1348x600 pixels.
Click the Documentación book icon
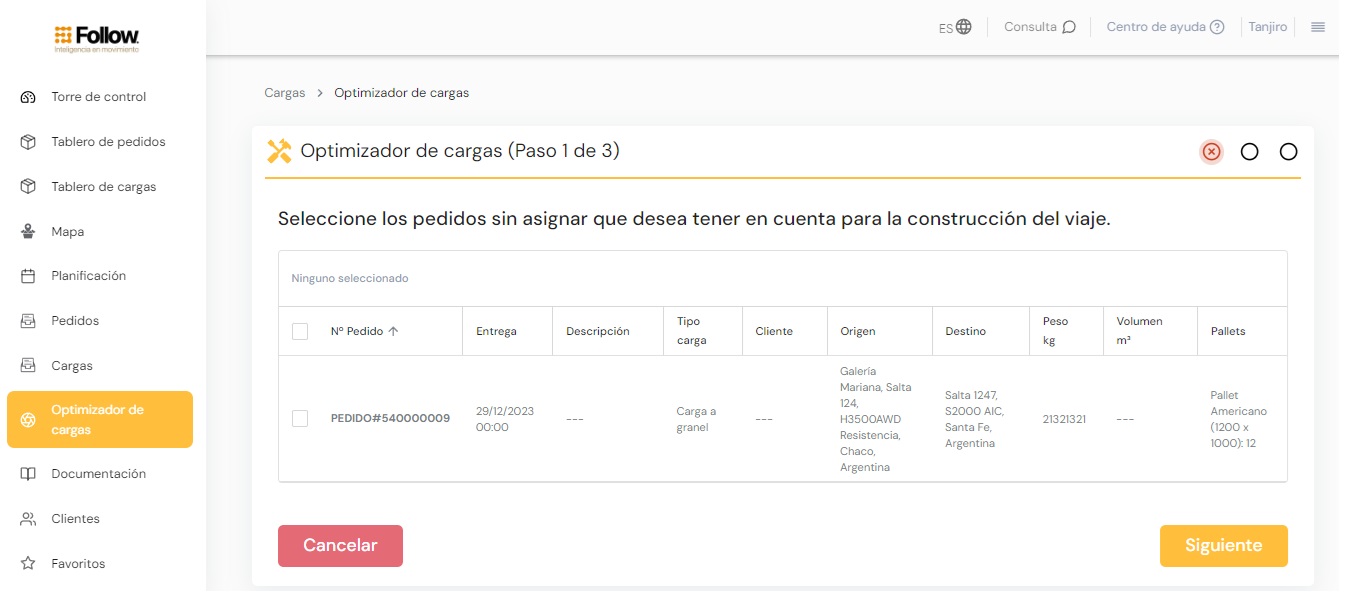pyautogui.click(x=28, y=474)
